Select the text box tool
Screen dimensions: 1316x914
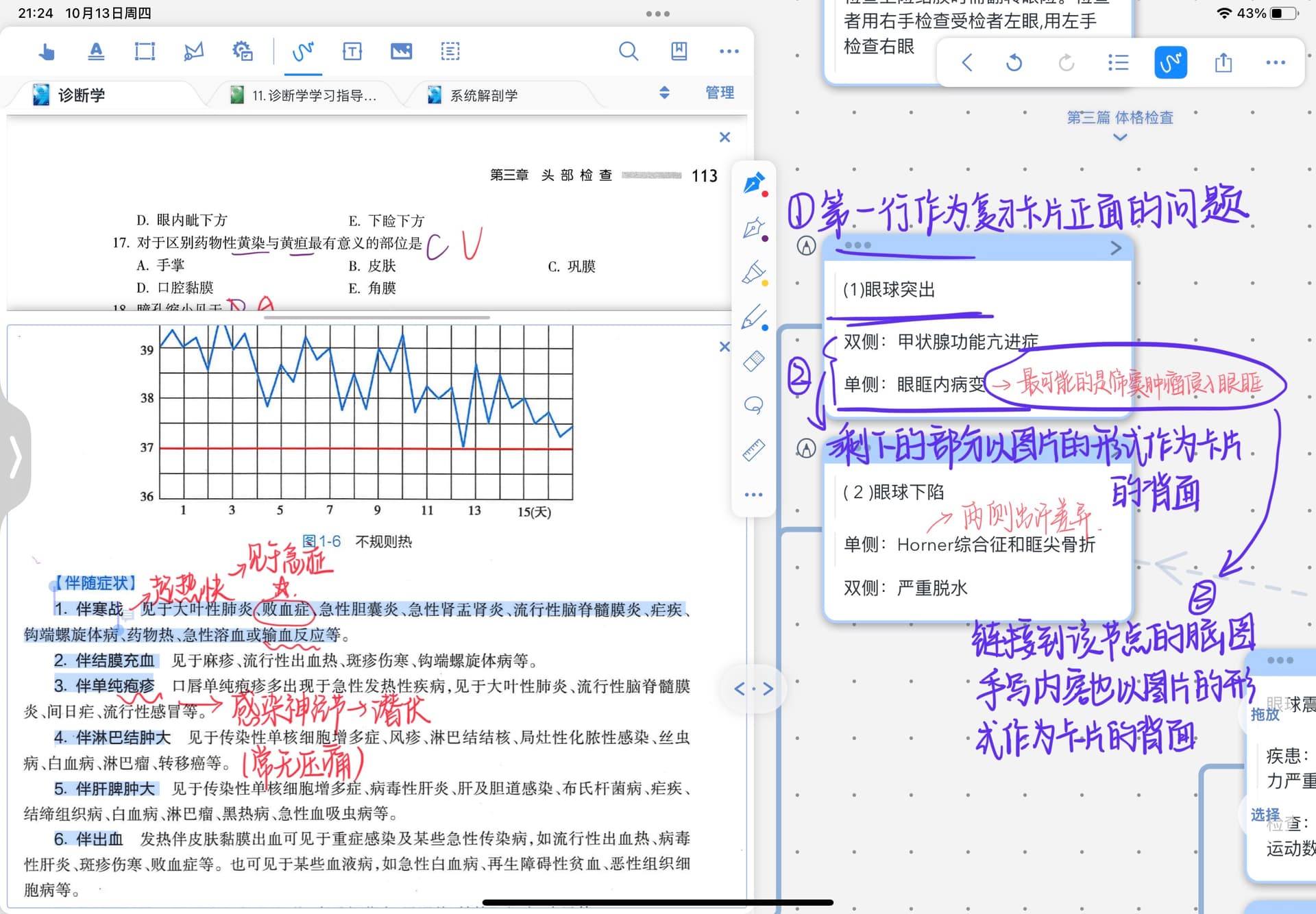tap(352, 51)
